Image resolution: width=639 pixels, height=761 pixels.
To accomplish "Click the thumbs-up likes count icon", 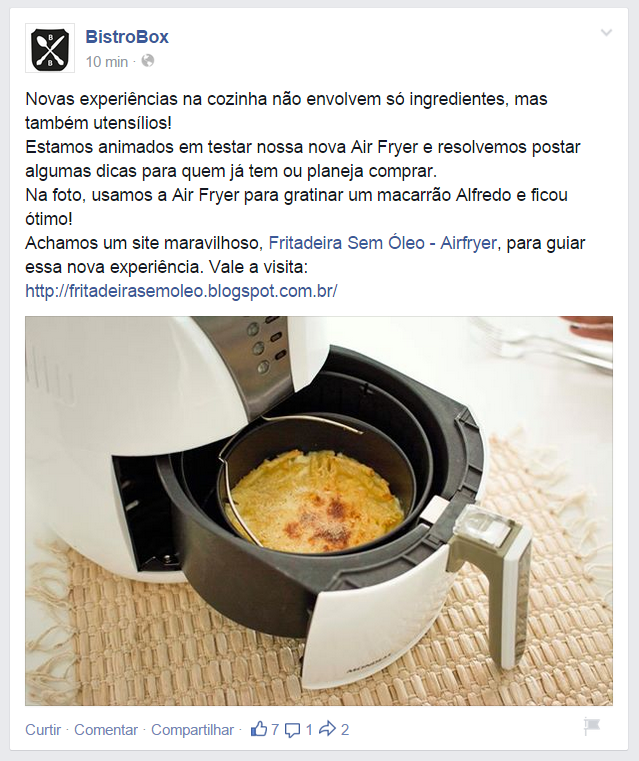I will [259, 729].
